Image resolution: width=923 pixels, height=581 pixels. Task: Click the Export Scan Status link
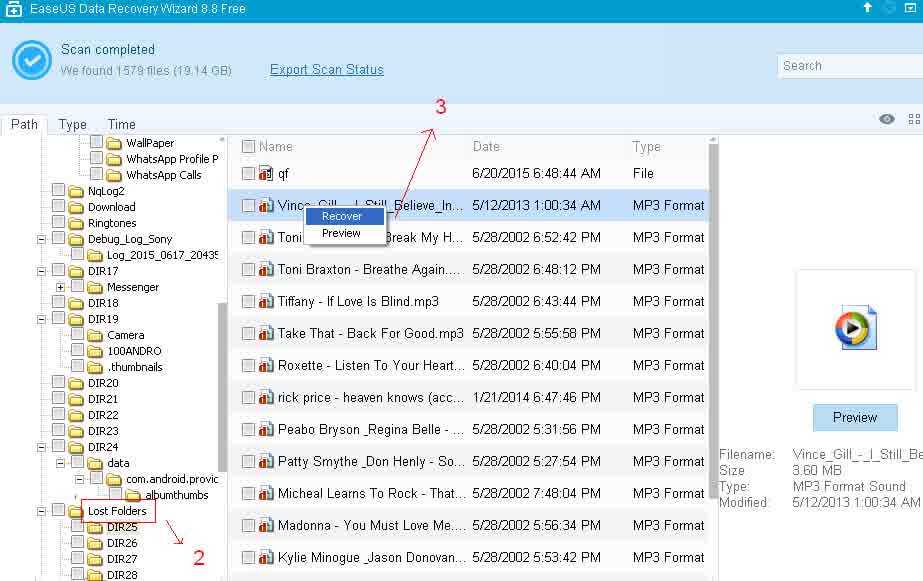click(325, 69)
